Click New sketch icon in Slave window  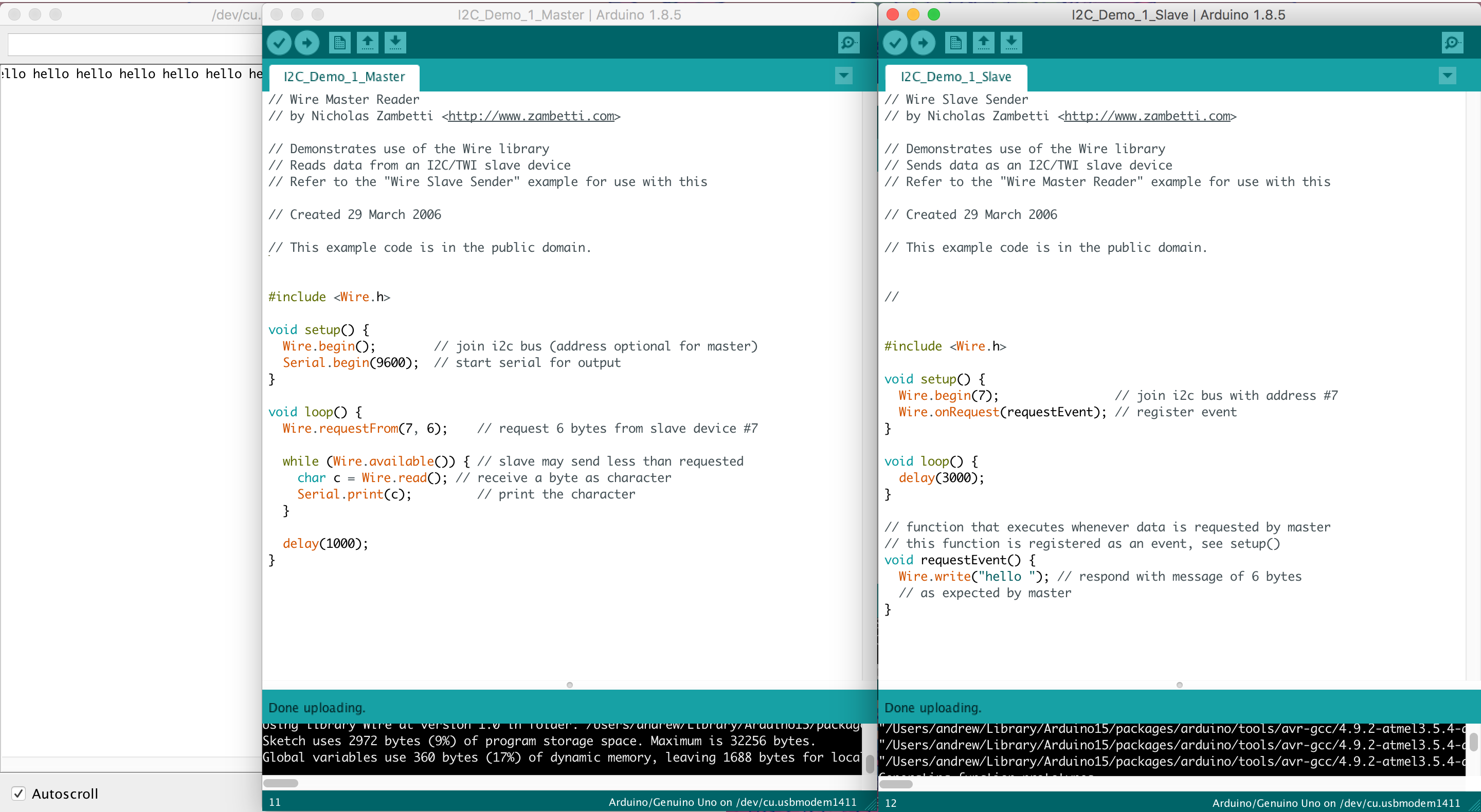(x=956, y=43)
